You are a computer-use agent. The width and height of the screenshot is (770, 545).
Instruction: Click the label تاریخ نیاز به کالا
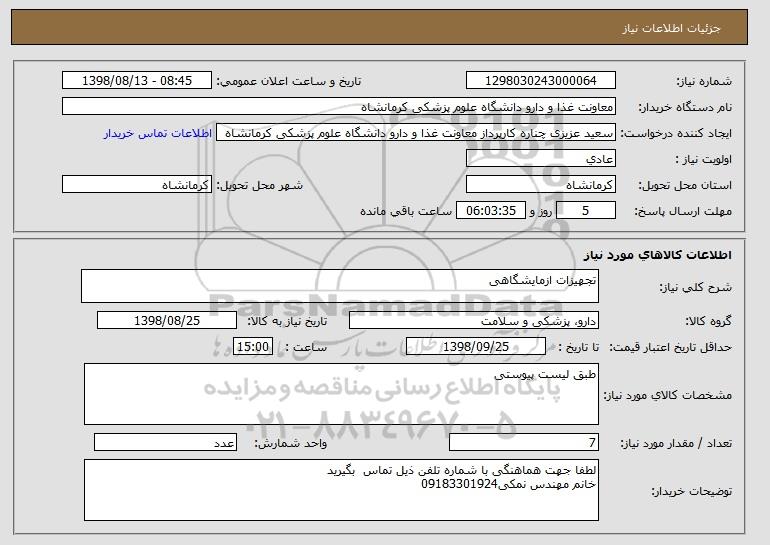(x=287, y=322)
